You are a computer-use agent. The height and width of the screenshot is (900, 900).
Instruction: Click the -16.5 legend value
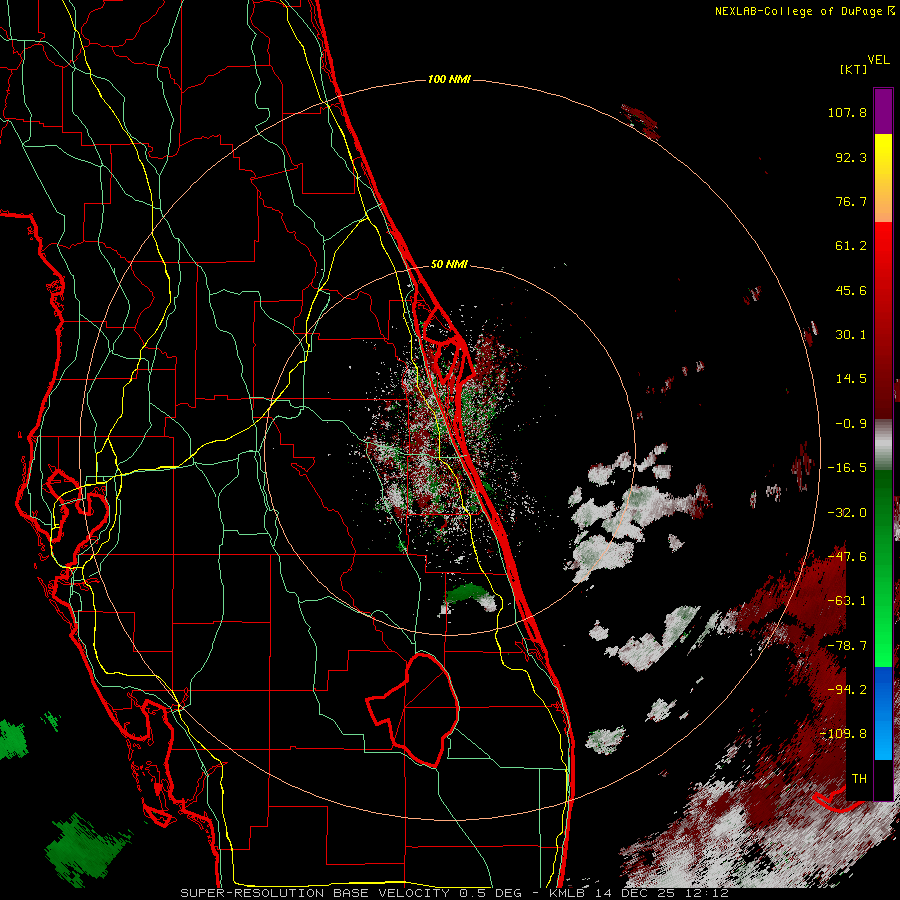click(x=847, y=468)
